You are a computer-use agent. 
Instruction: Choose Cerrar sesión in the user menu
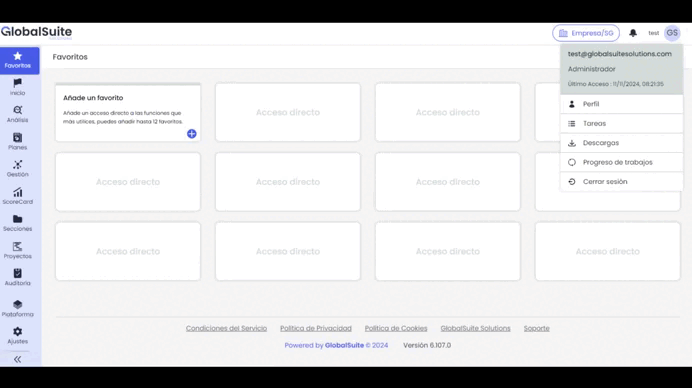point(621,181)
